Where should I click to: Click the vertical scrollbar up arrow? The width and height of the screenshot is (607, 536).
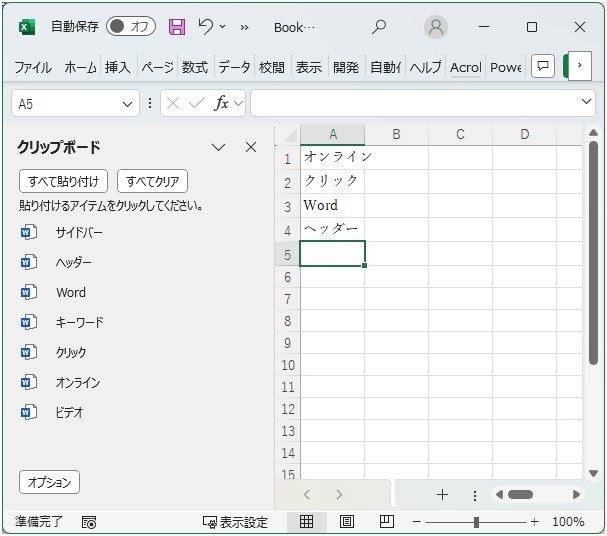593,133
